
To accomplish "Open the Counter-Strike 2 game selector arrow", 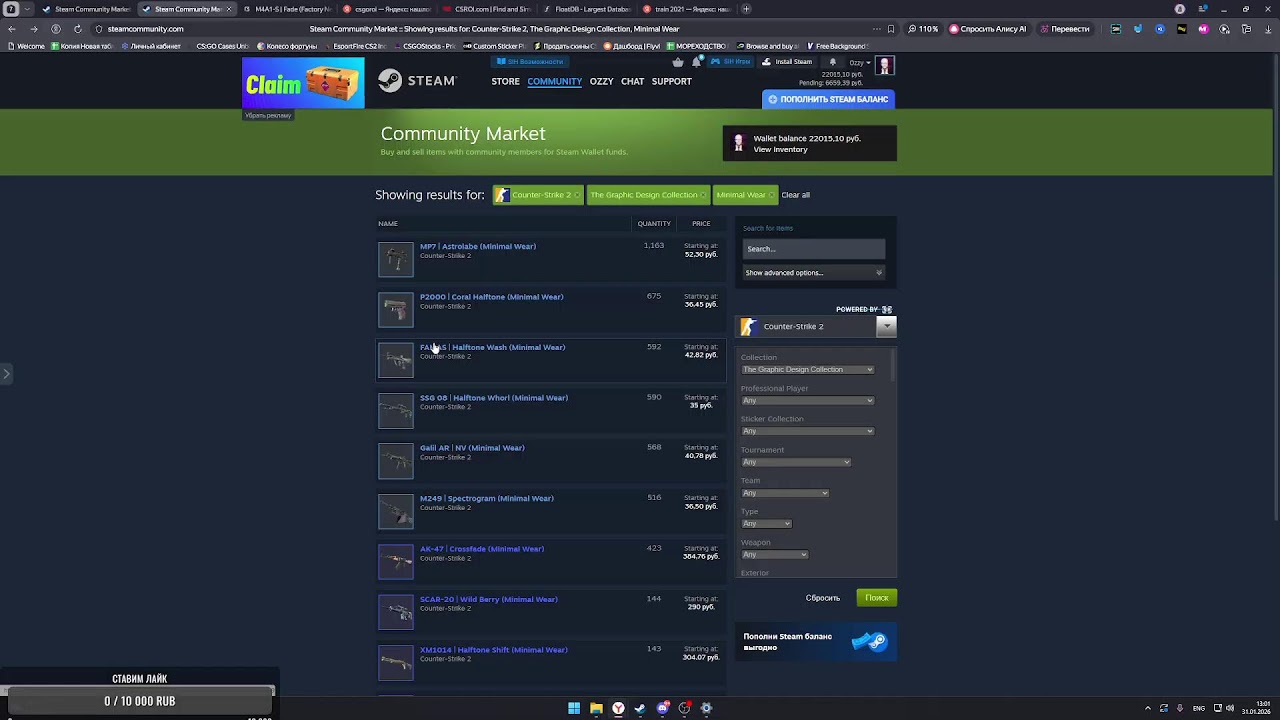I will point(886,326).
